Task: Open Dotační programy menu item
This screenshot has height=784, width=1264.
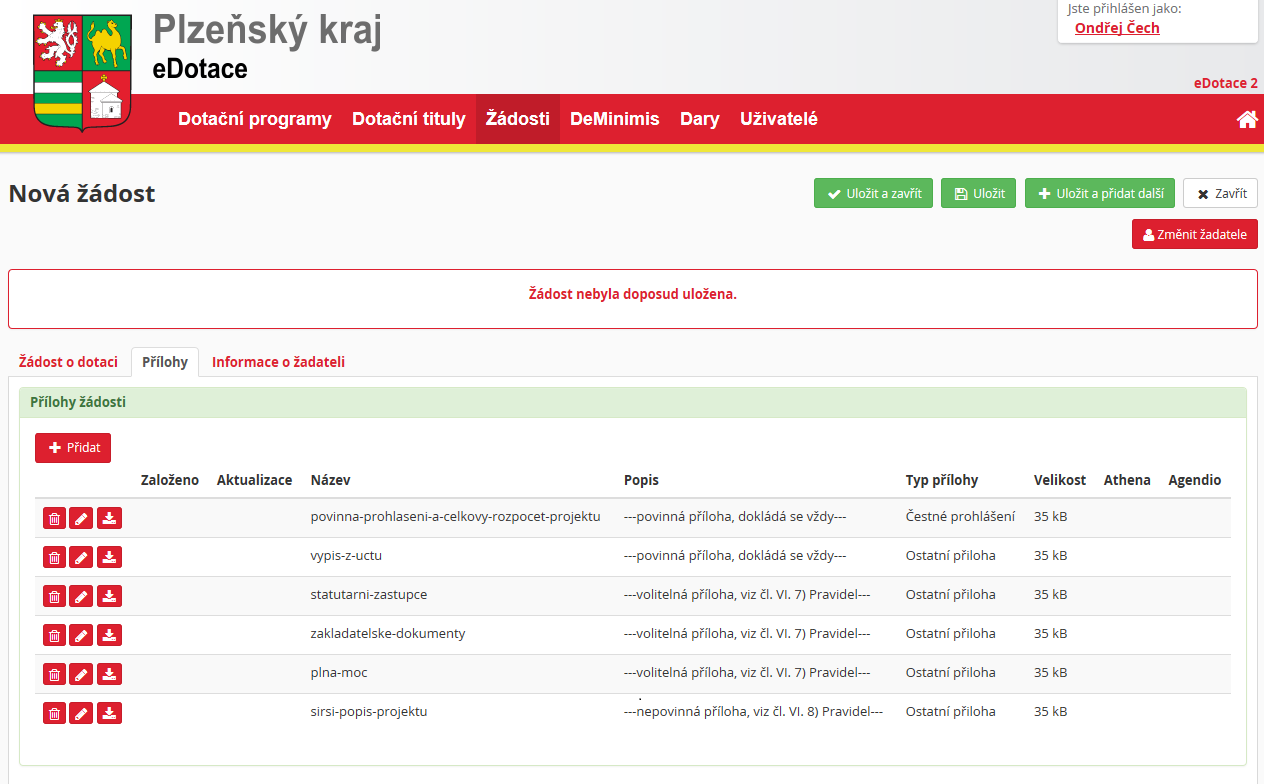Action: [x=254, y=119]
